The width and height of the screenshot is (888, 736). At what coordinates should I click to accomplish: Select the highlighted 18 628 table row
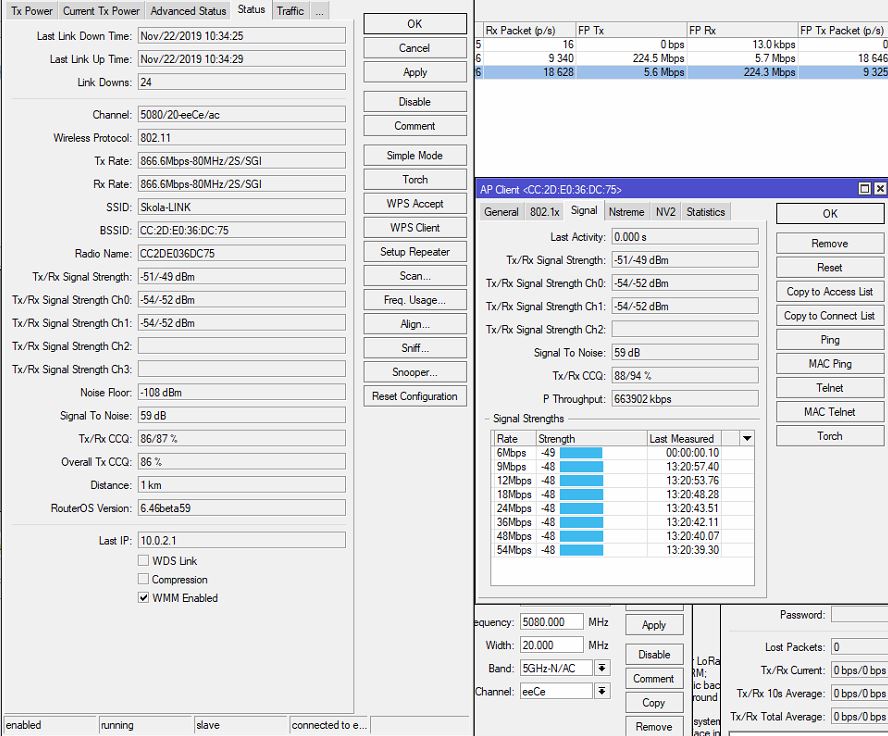click(681, 72)
